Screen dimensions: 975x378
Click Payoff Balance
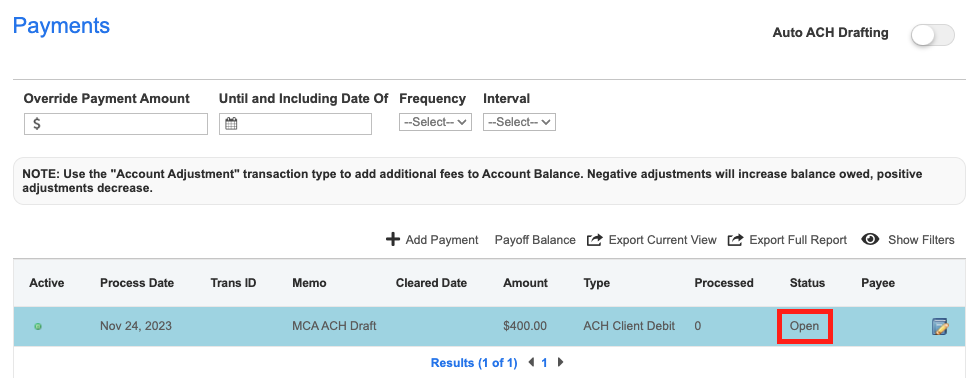tap(535, 240)
